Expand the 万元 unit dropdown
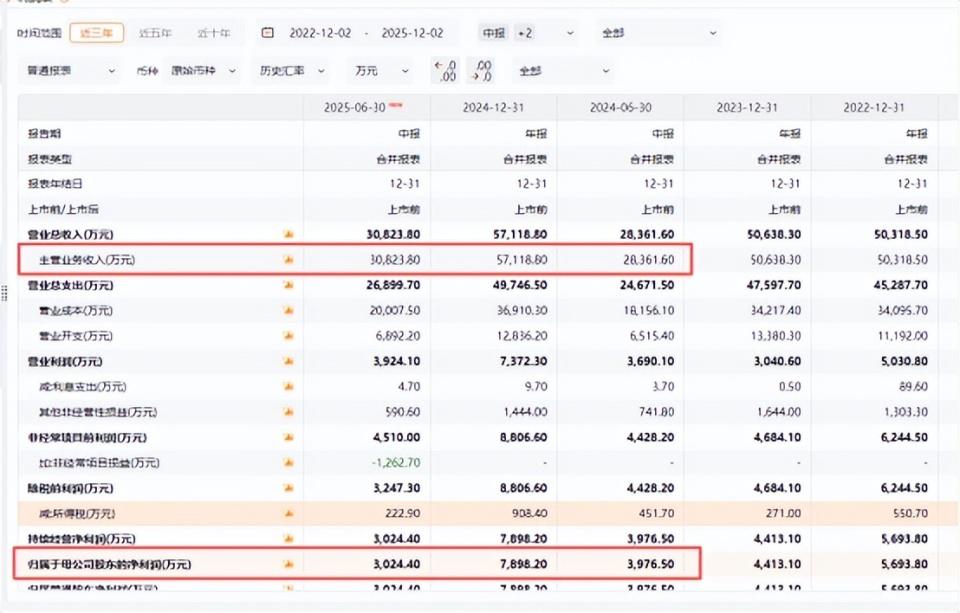 (382, 71)
